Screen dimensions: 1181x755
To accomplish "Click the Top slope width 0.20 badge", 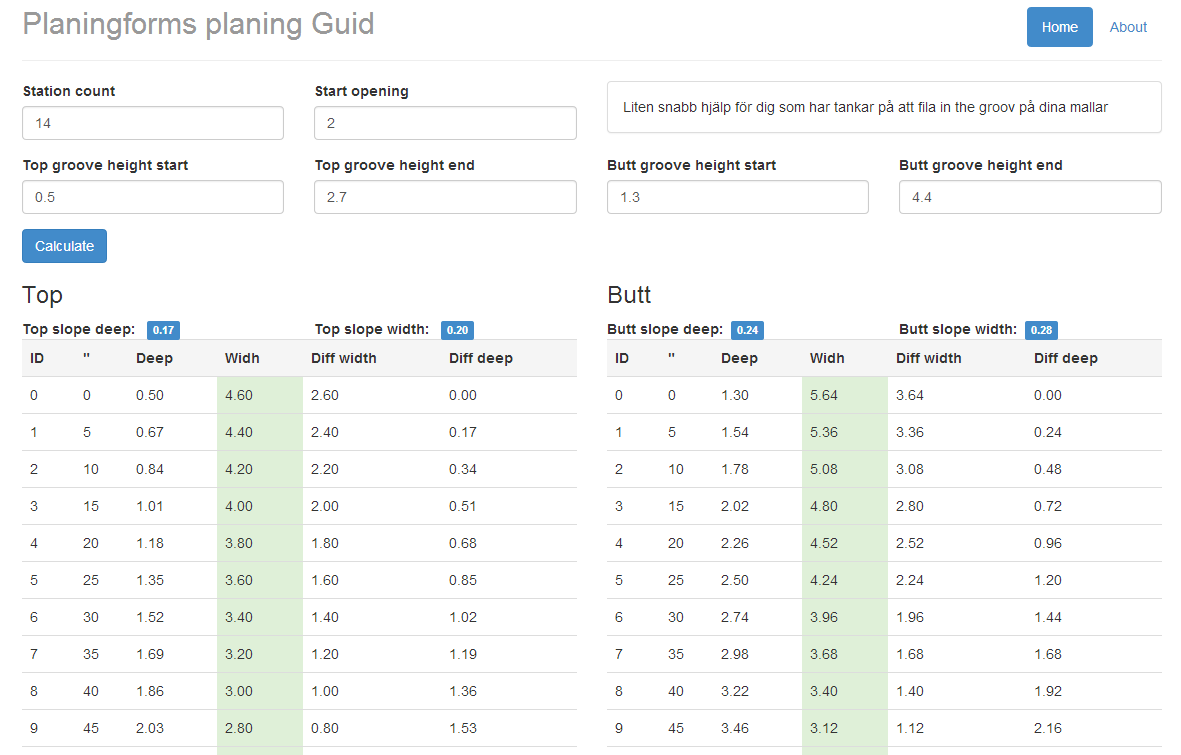I will [456, 330].
